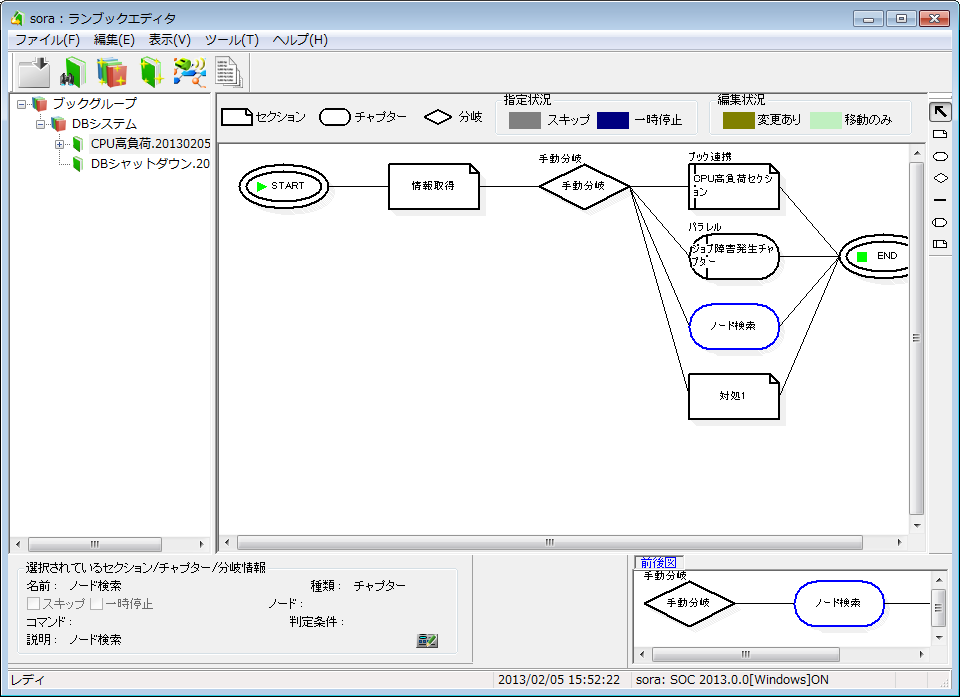Open the 表示(V) menu

pos(170,40)
